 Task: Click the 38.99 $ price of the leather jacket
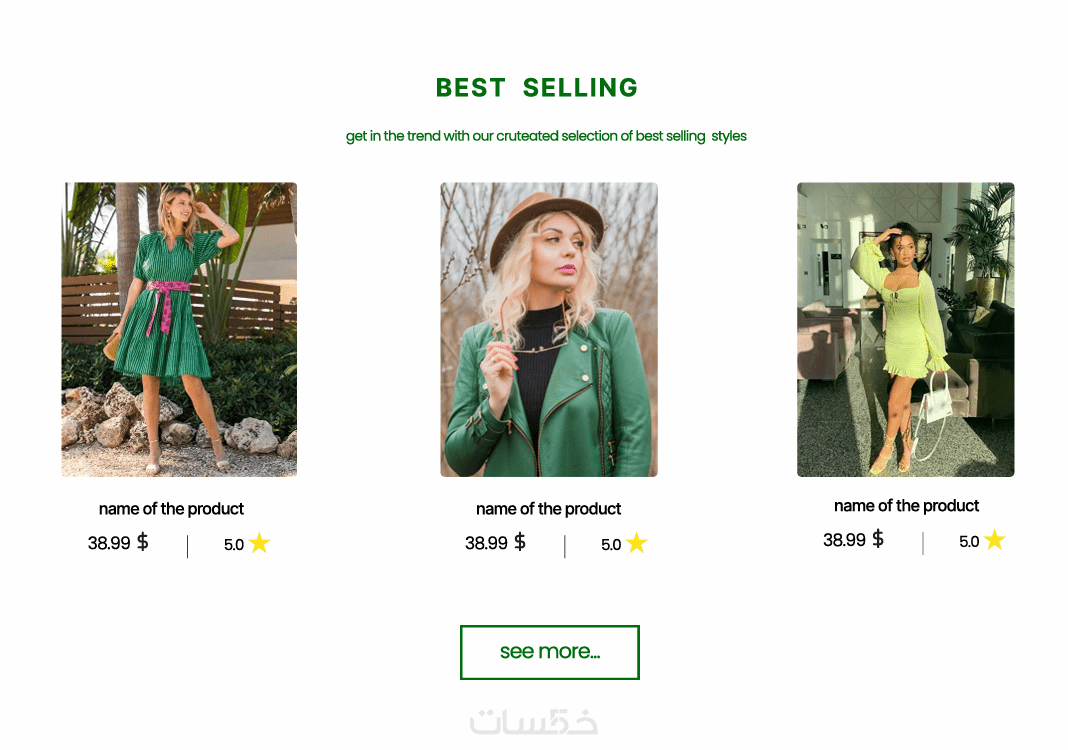tap(495, 543)
